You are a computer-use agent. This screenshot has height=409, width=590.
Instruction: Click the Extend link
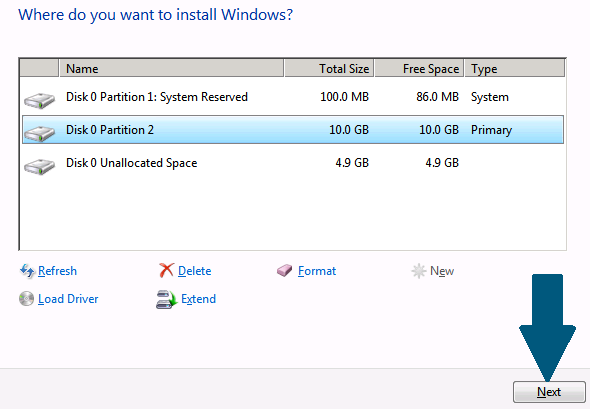198,299
